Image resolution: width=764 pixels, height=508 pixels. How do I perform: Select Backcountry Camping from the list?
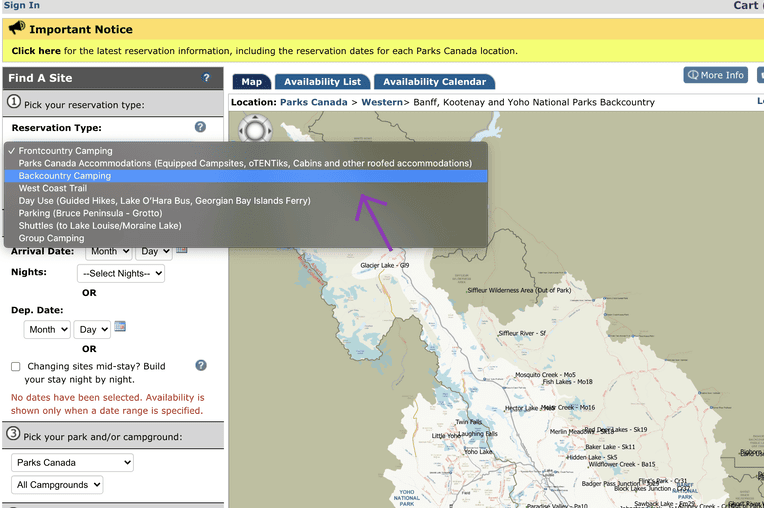[65, 176]
